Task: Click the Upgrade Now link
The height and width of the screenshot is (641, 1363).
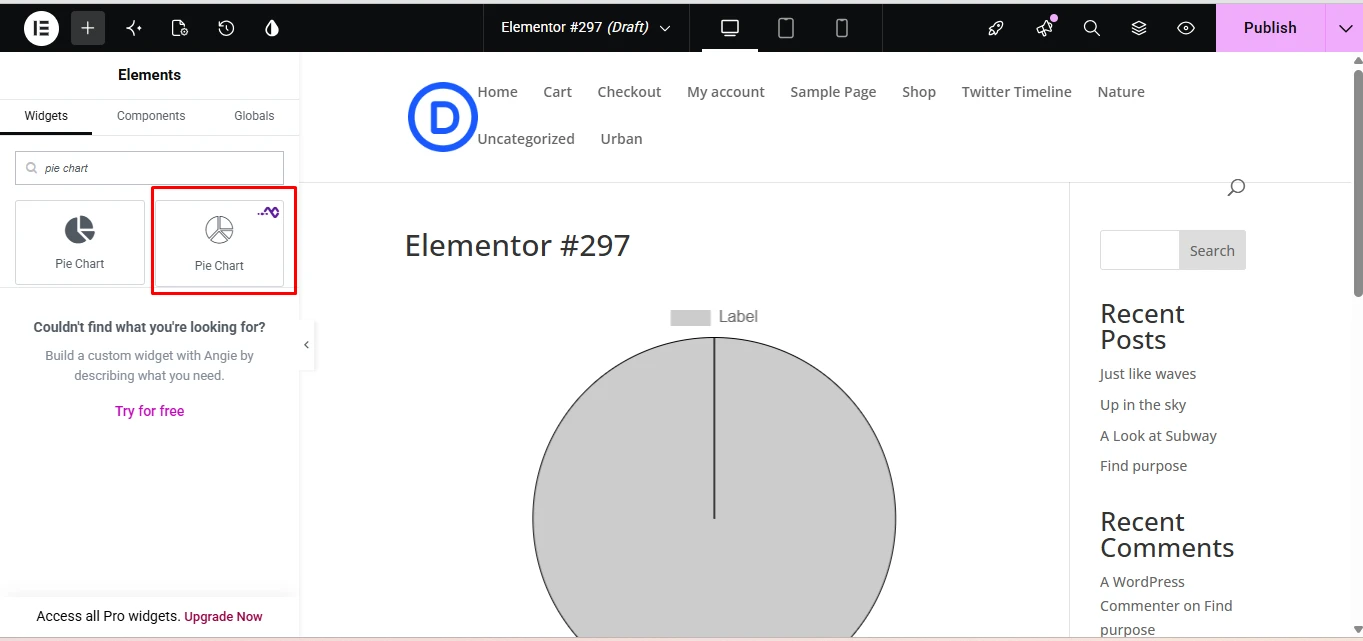Action: pyautogui.click(x=223, y=617)
